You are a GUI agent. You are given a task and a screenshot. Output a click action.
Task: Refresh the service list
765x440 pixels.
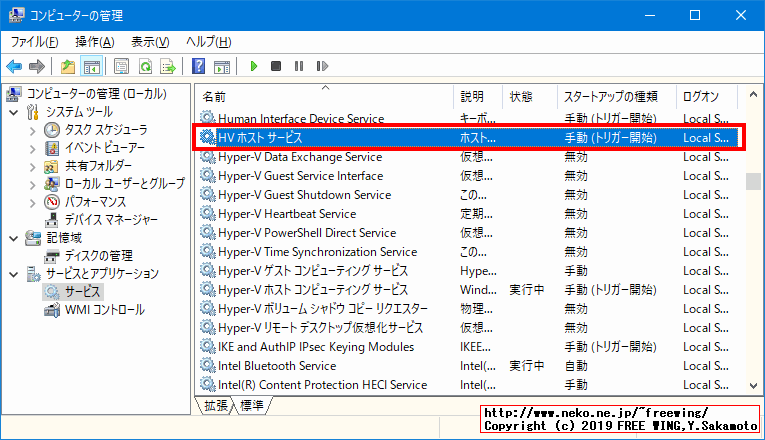(x=145, y=66)
